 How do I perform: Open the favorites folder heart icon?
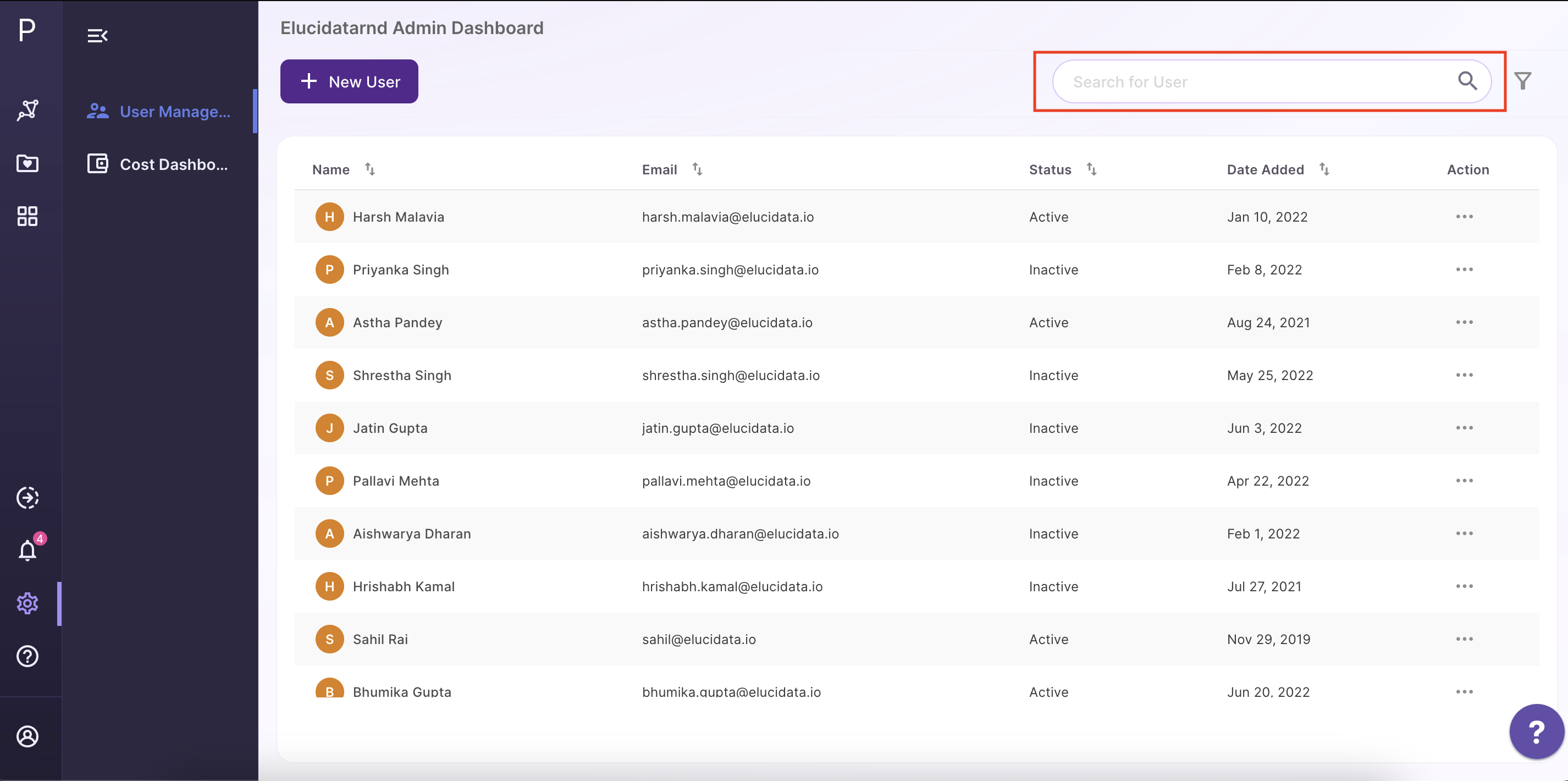(27, 163)
